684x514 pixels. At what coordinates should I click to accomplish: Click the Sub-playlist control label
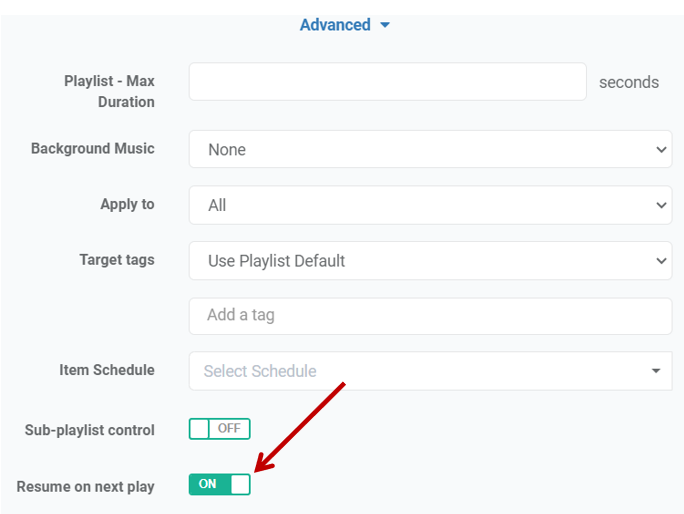90,430
